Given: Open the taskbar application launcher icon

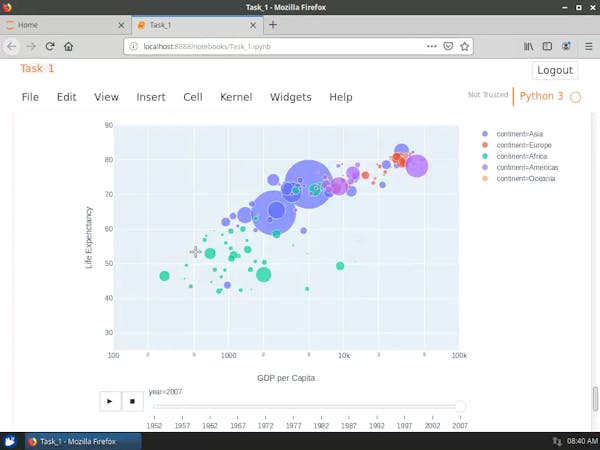Looking at the screenshot, I should [x=10, y=442].
